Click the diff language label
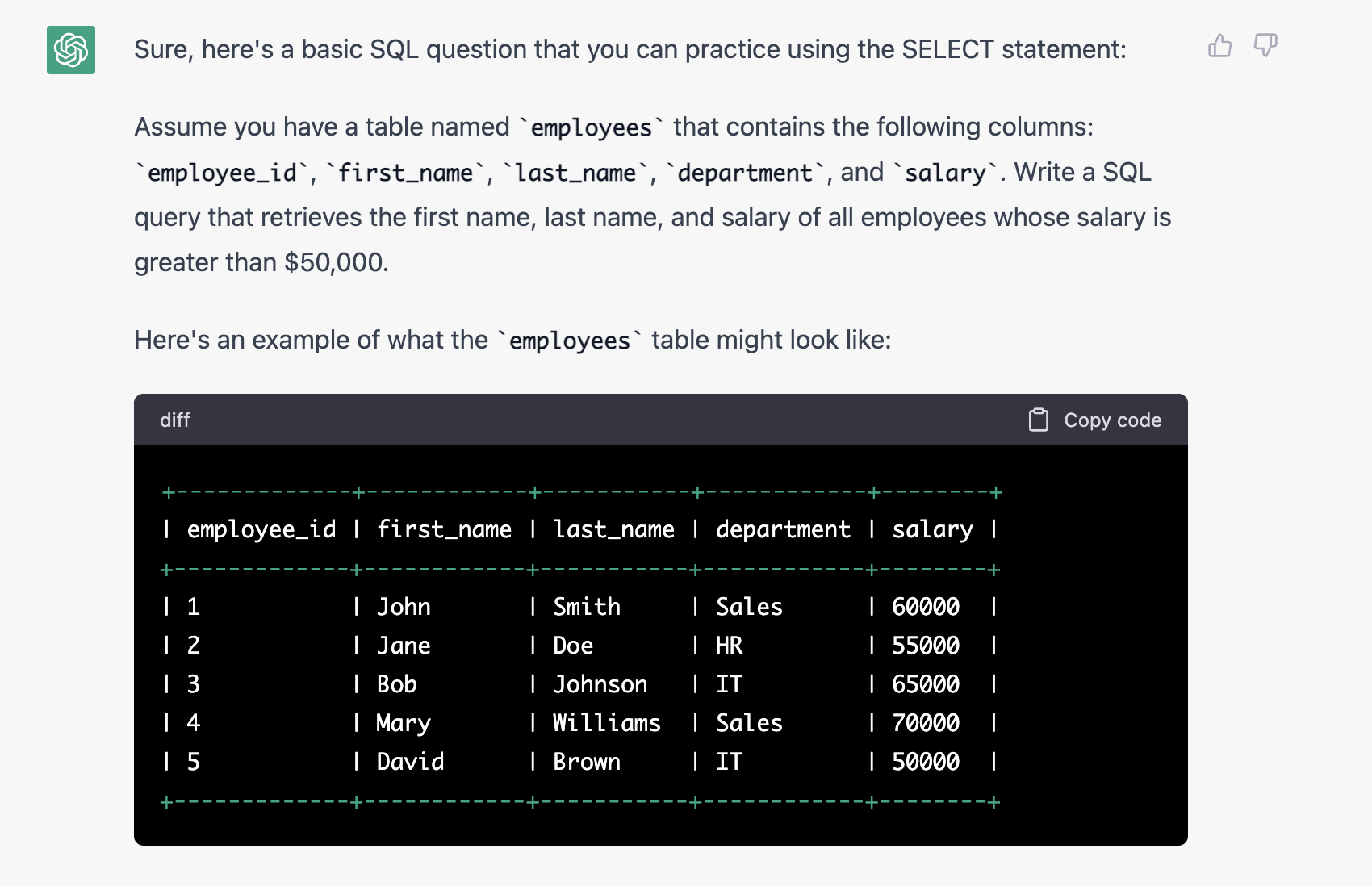The width and height of the screenshot is (1372, 886). point(174,420)
